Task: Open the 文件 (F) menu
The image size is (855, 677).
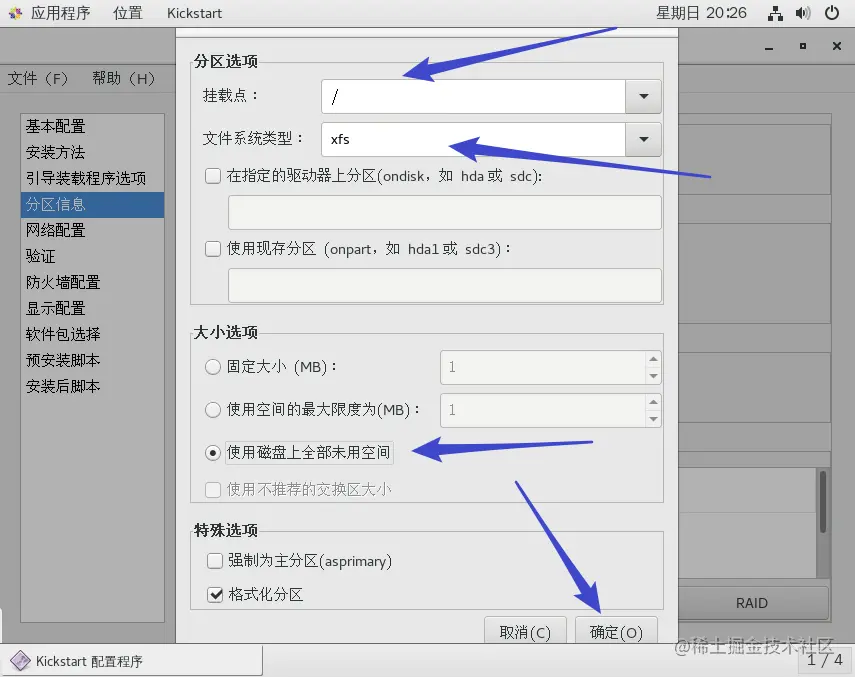Action: coord(38,78)
